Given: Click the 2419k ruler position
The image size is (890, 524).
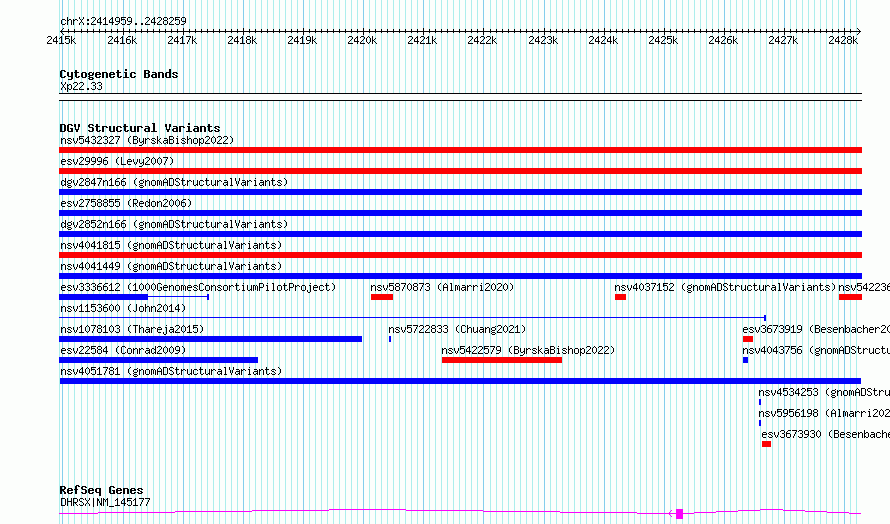Looking at the screenshot, I should (x=302, y=40).
